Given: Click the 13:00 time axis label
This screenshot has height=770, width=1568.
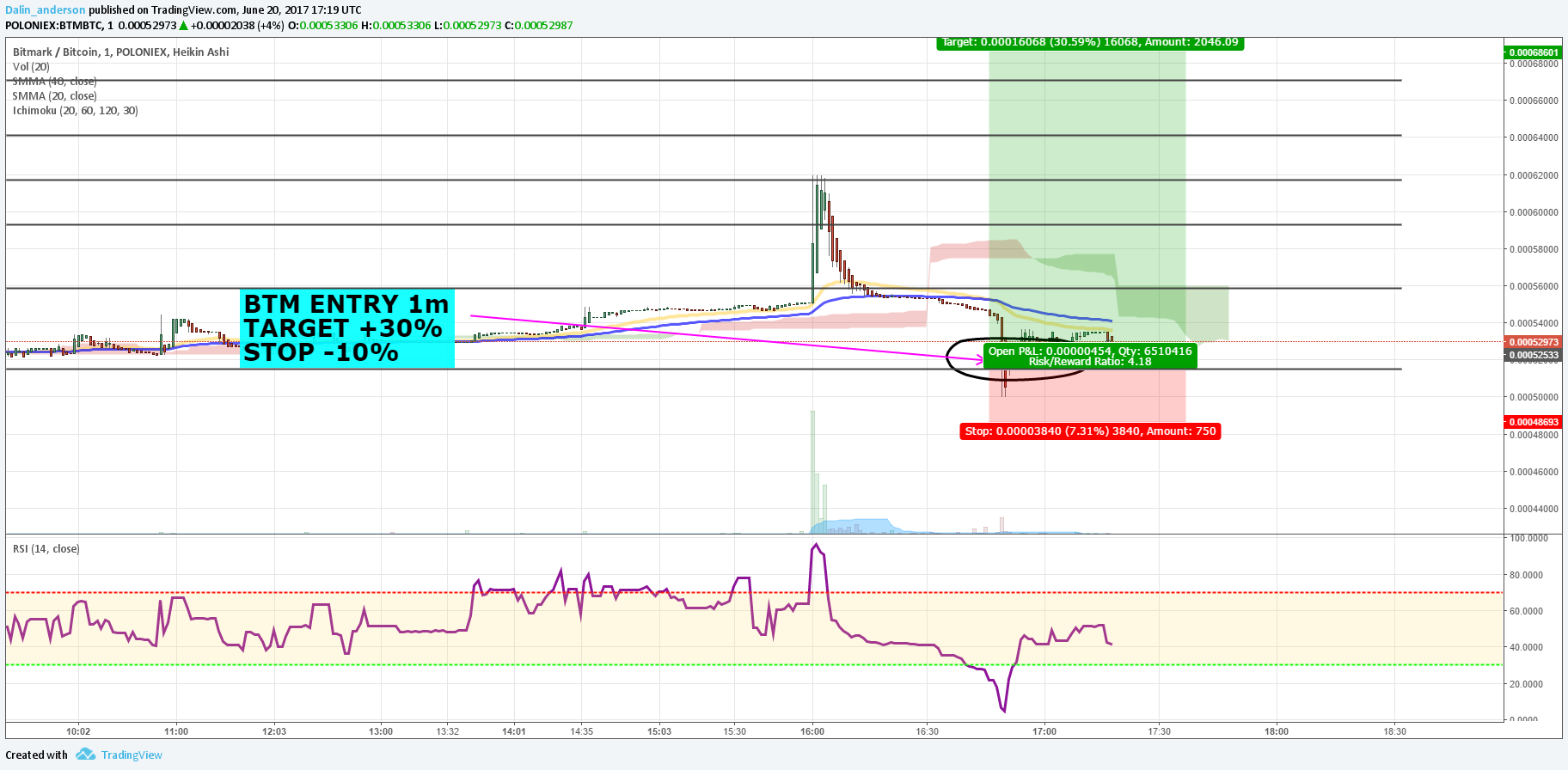Looking at the screenshot, I should [381, 731].
